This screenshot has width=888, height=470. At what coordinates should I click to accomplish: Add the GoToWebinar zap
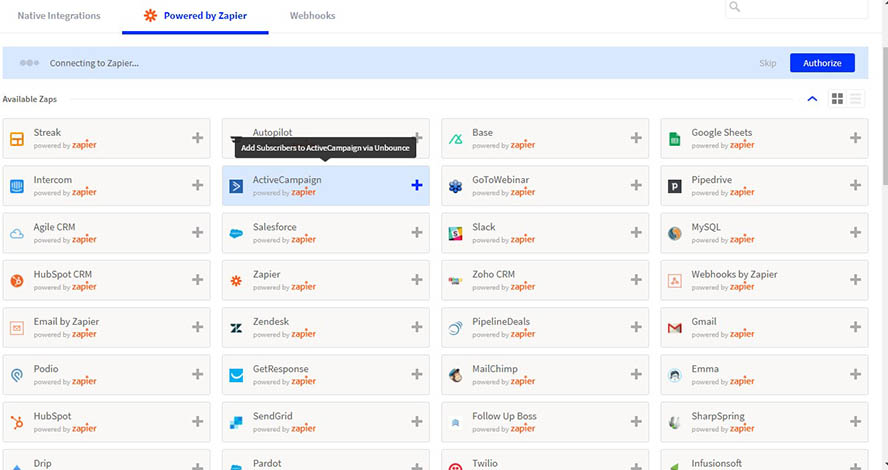(636, 185)
